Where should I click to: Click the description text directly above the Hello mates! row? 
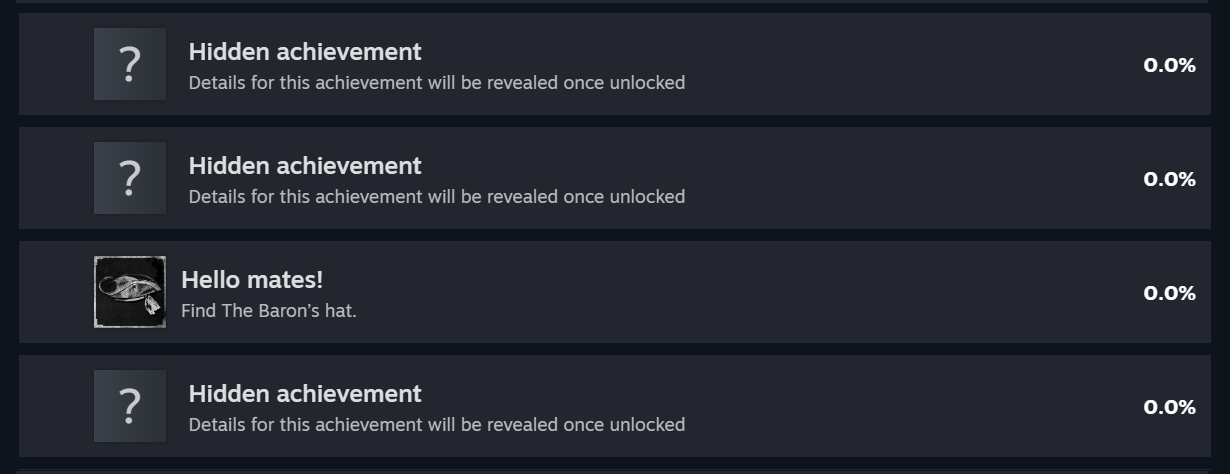coord(436,197)
